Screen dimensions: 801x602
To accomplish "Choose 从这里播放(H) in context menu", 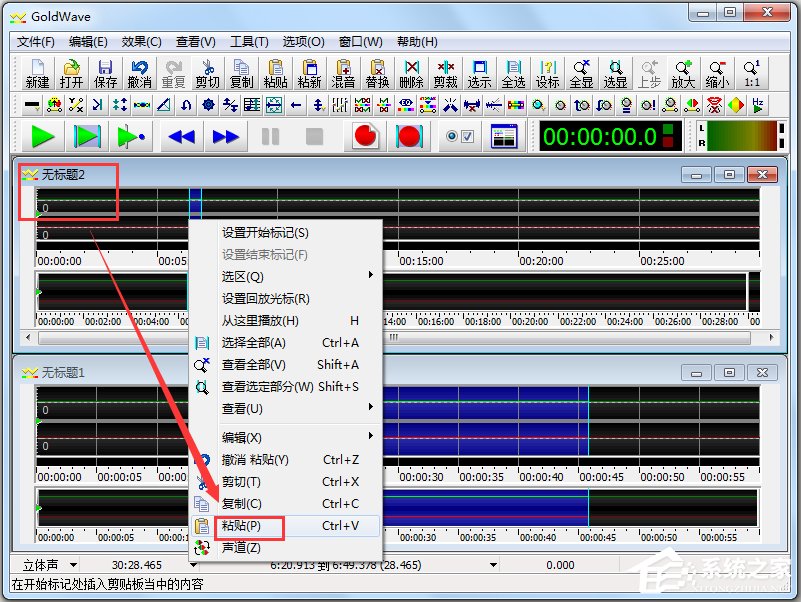I will coord(286,321).
